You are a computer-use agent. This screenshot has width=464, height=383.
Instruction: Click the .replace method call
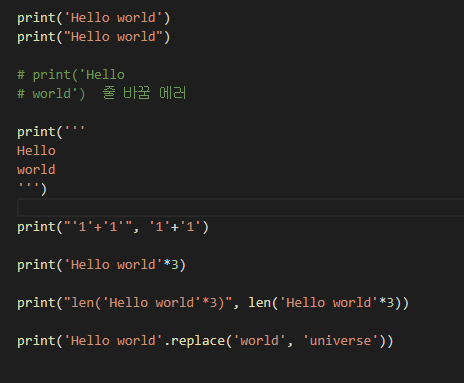click(x=198, y=341)
